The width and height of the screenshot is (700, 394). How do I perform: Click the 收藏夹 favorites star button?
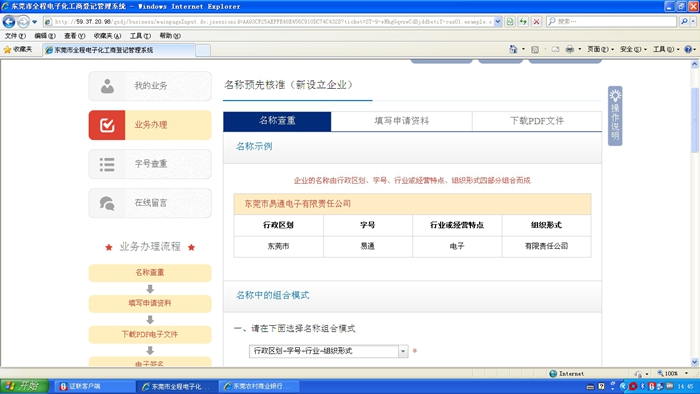pyautogui.click(x=18, y=50)
